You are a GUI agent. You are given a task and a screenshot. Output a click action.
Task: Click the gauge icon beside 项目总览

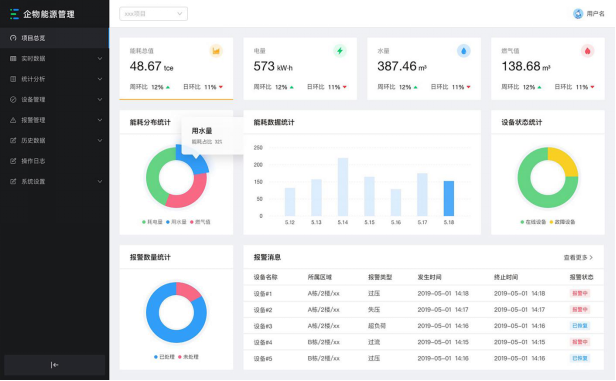13,38
